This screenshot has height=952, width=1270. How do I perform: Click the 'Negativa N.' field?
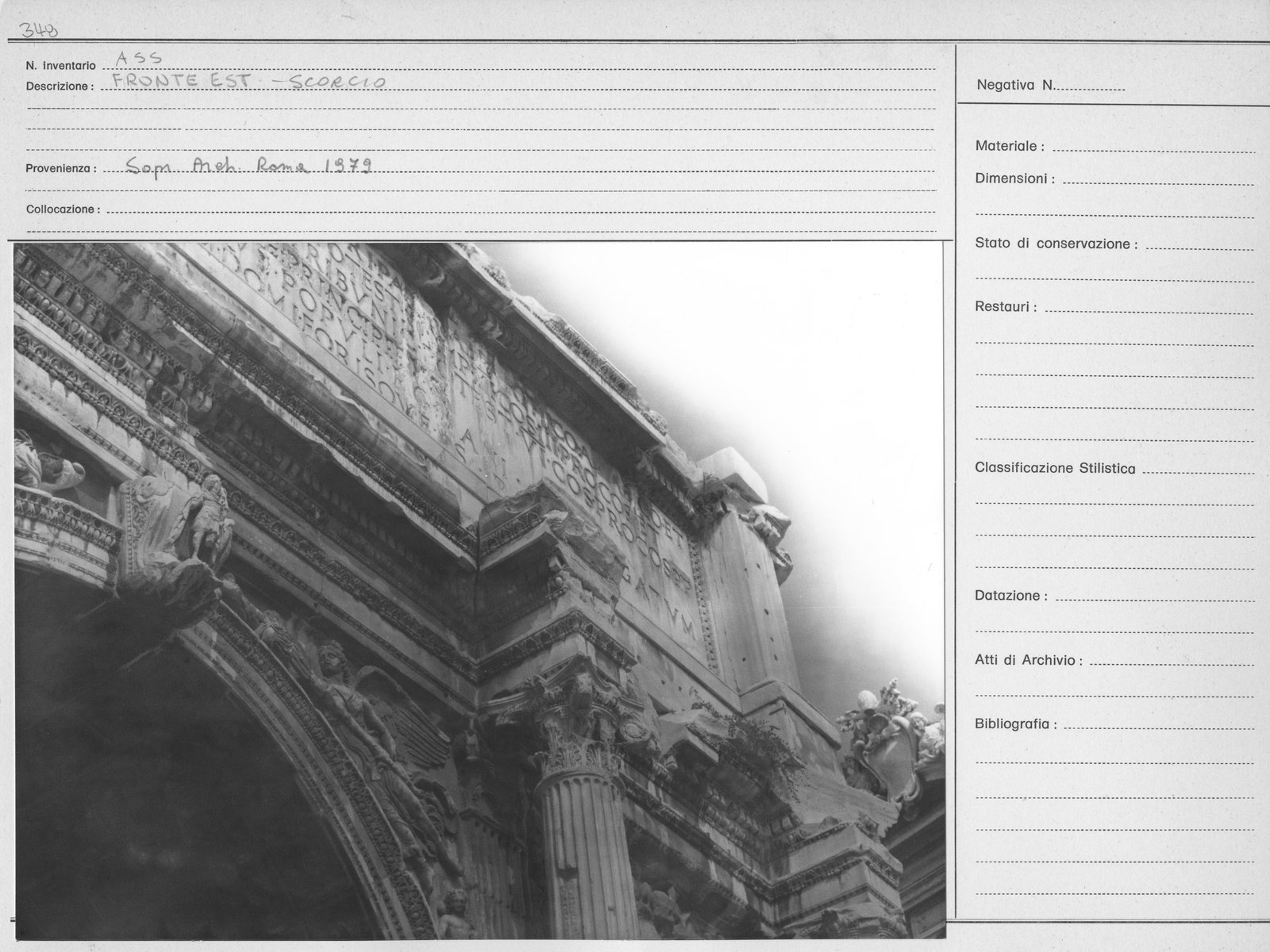(1051, 85)
